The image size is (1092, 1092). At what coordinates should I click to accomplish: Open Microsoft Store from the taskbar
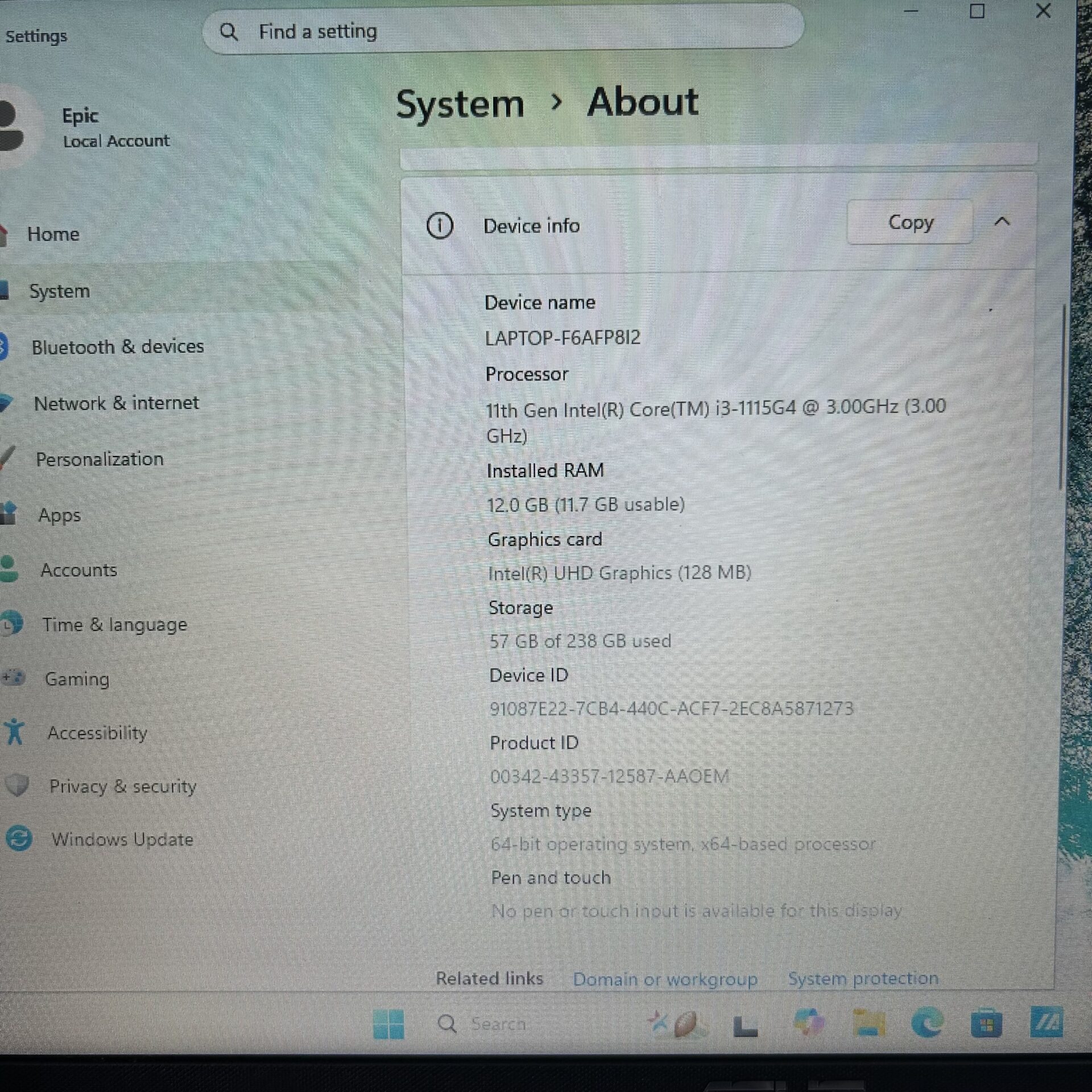click(x=986, y=1024)
